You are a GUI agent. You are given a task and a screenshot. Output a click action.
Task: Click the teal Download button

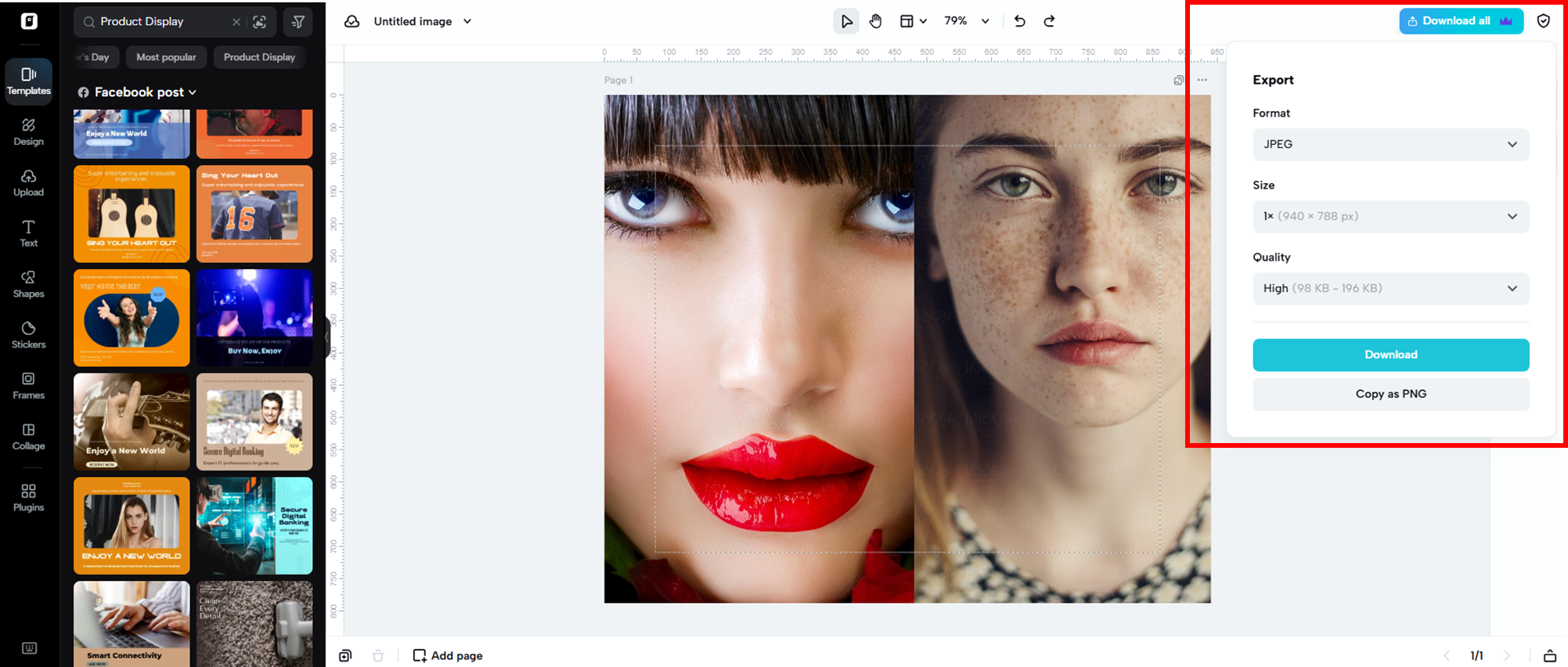pyautogui.click(x=1390, y=355)
